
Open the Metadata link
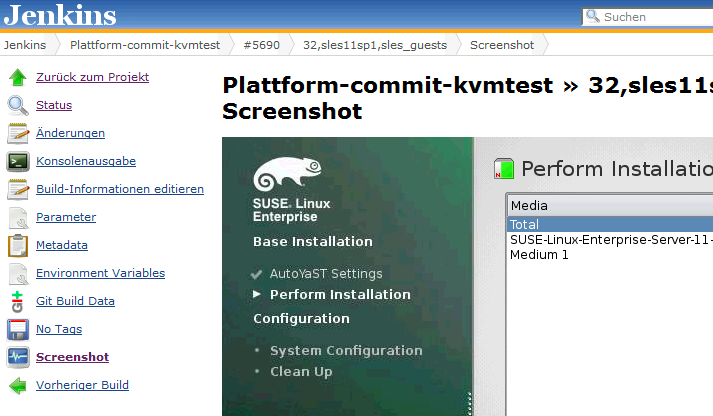coord(62,246)
